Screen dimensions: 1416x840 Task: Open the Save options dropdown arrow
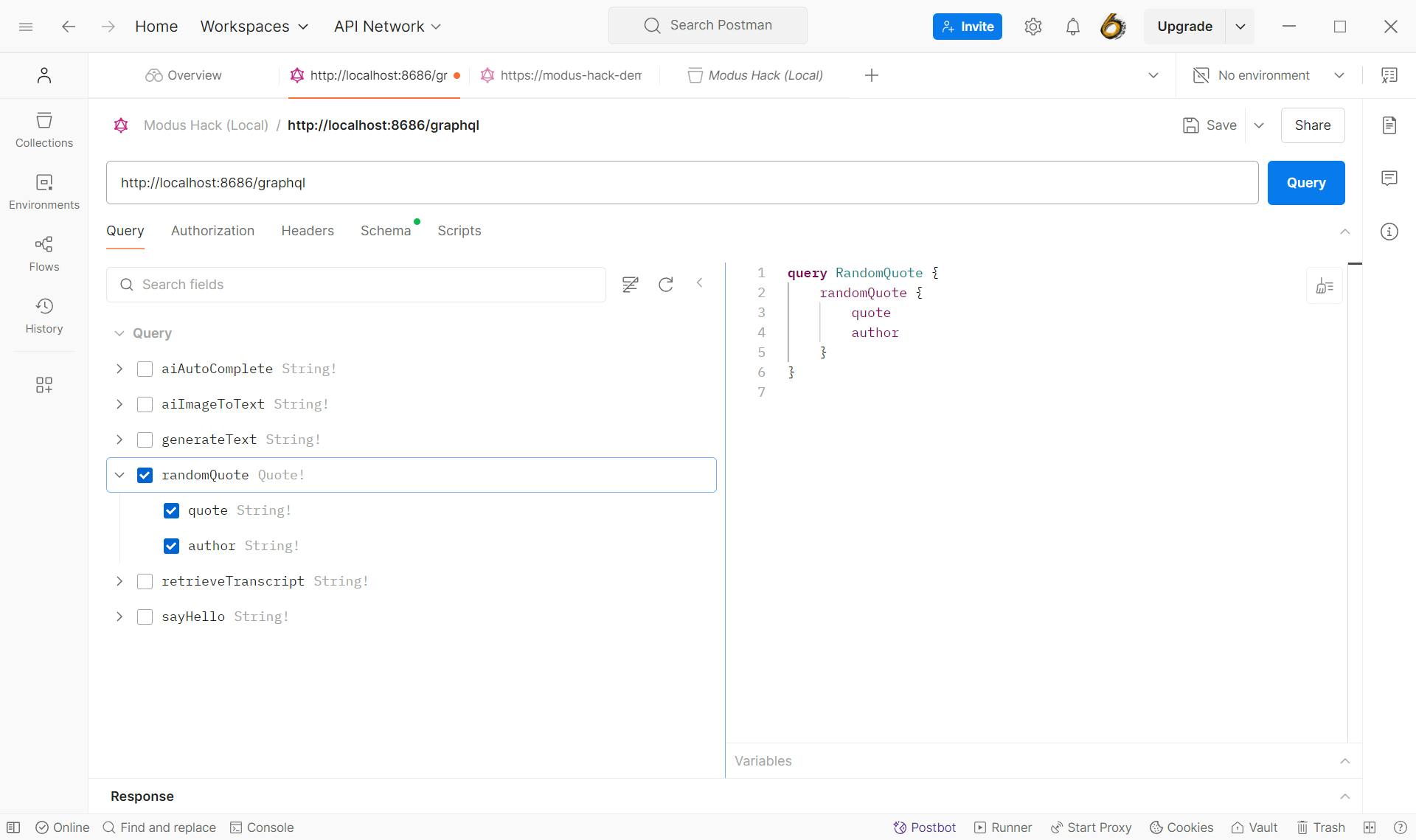tap(1259, 125)
